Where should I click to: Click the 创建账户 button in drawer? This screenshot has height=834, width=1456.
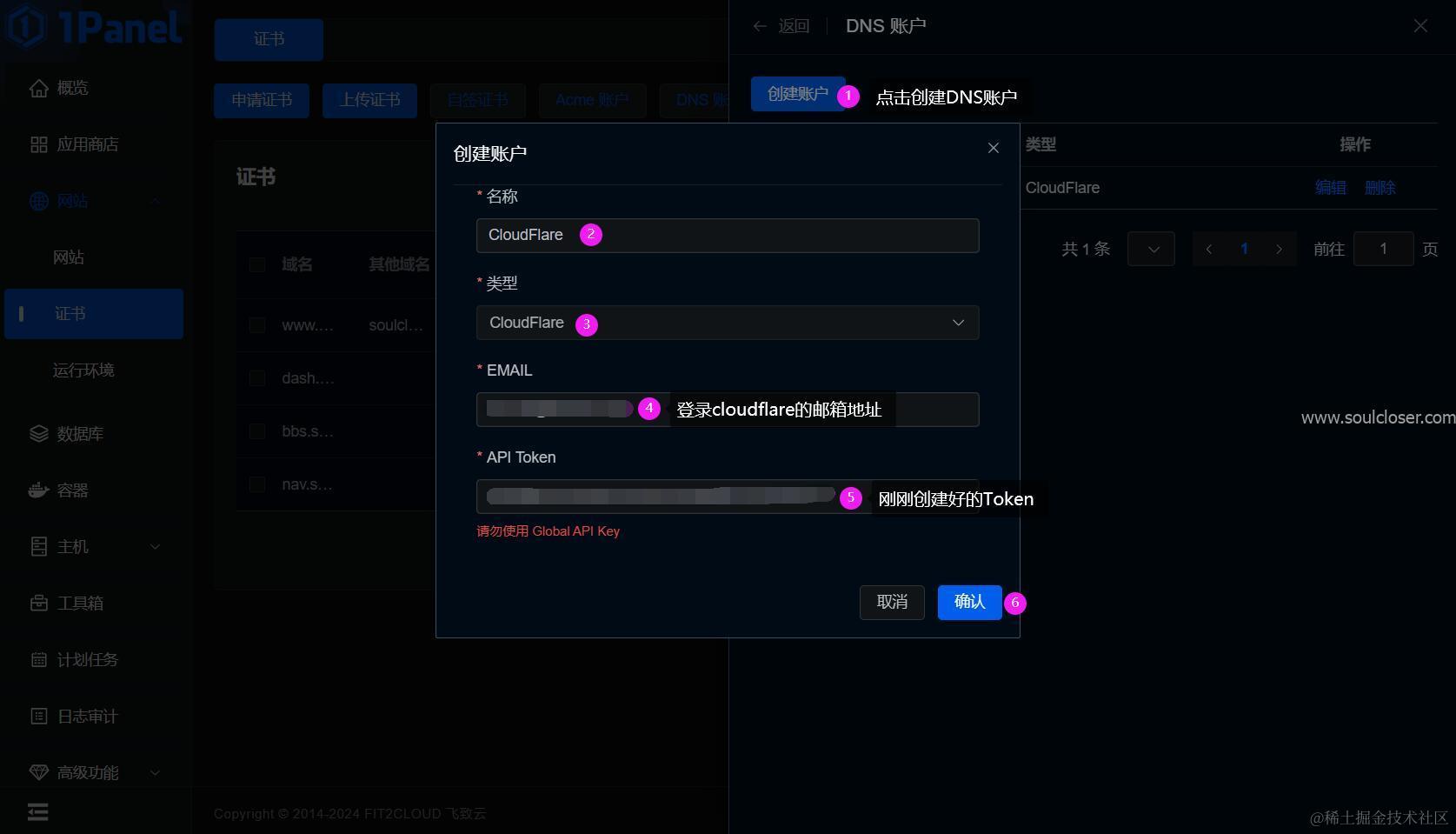click(798, 94)
